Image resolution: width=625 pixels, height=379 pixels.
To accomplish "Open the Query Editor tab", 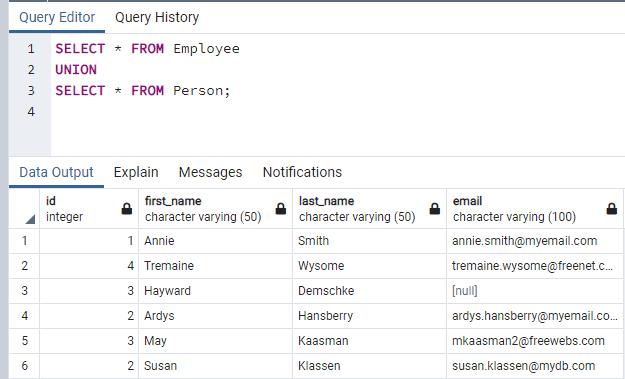I will (x=57, y=17).
